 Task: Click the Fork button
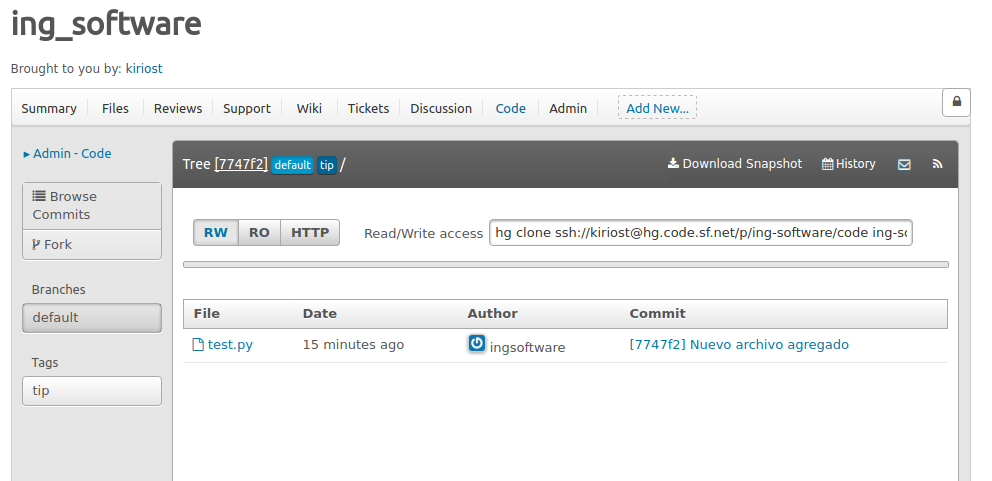click(92, 244)
